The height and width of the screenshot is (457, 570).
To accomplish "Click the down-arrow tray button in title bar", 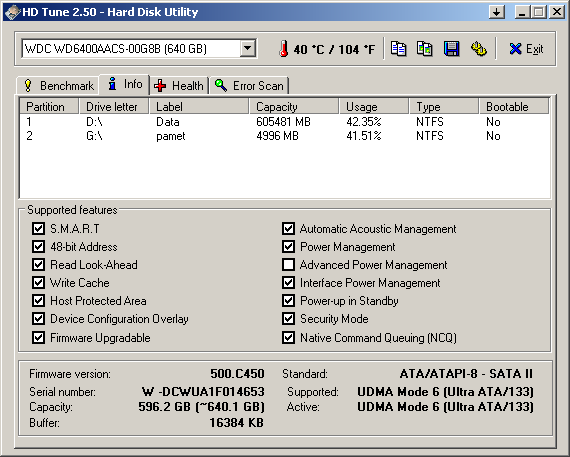I will pos(497,12).
